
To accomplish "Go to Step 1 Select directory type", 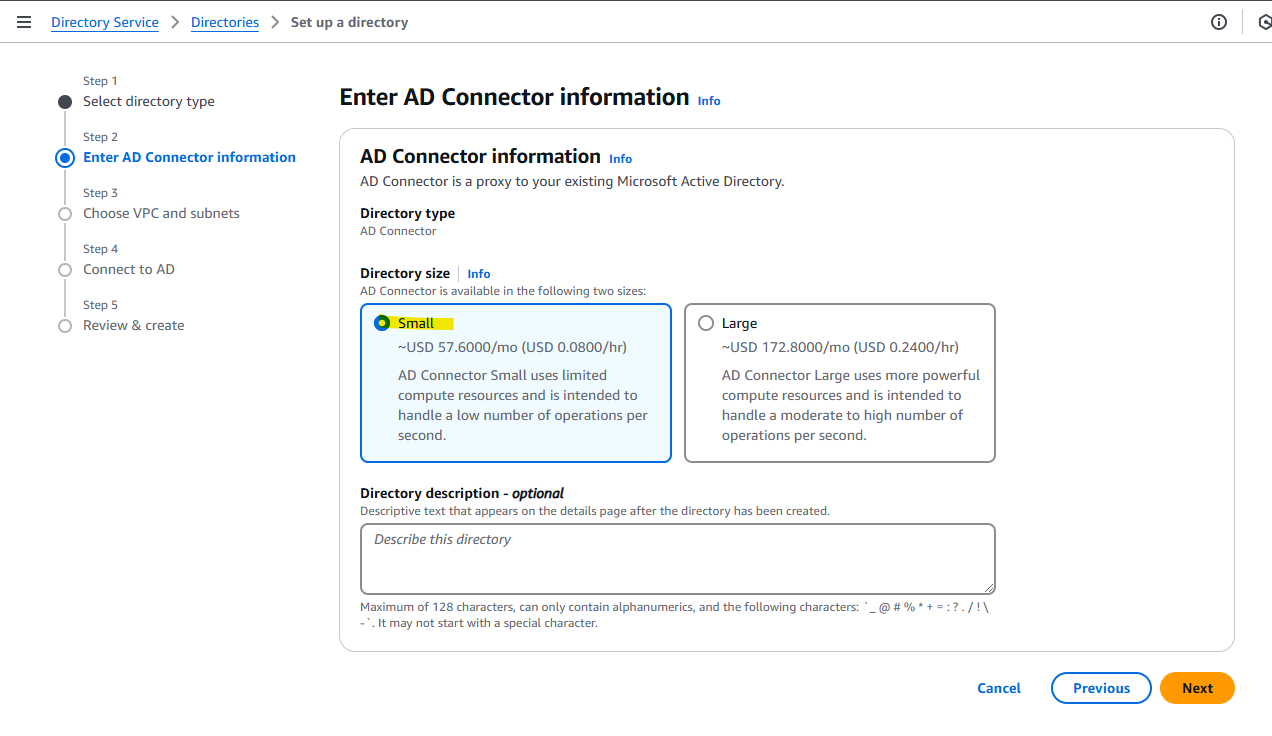I will (149, 101).
